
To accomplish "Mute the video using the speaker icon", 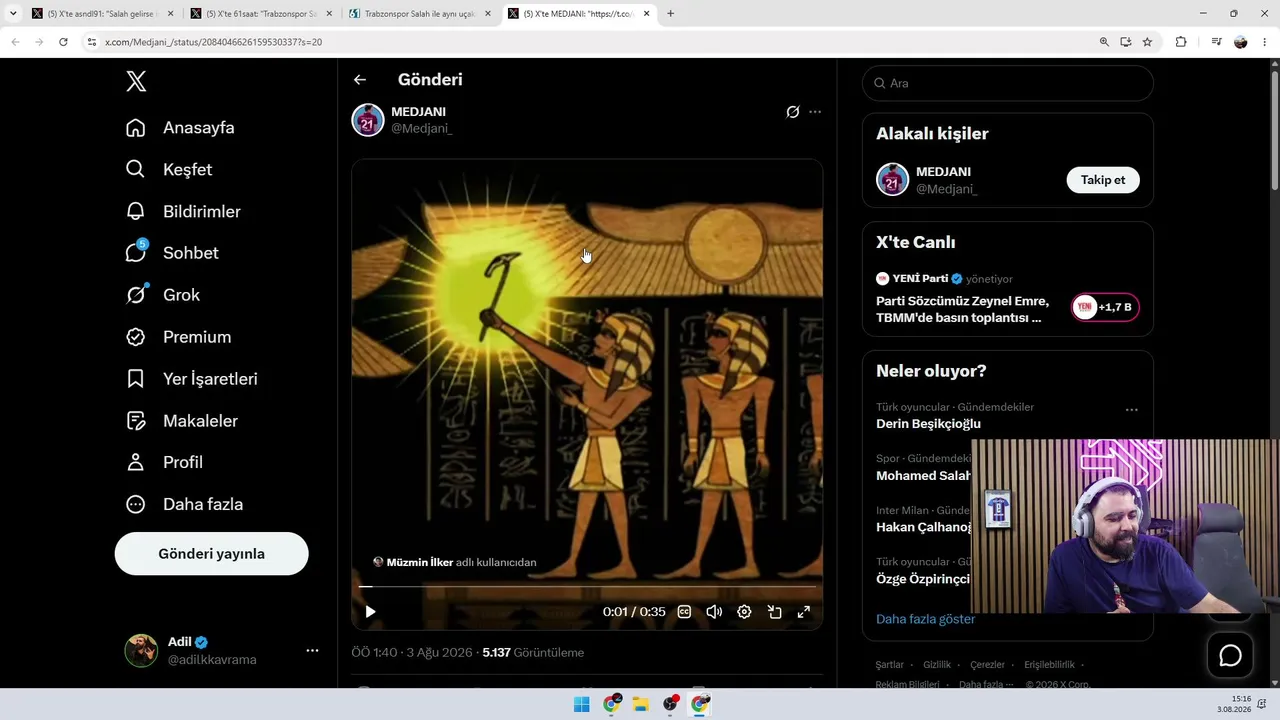I will click(714, 612).
